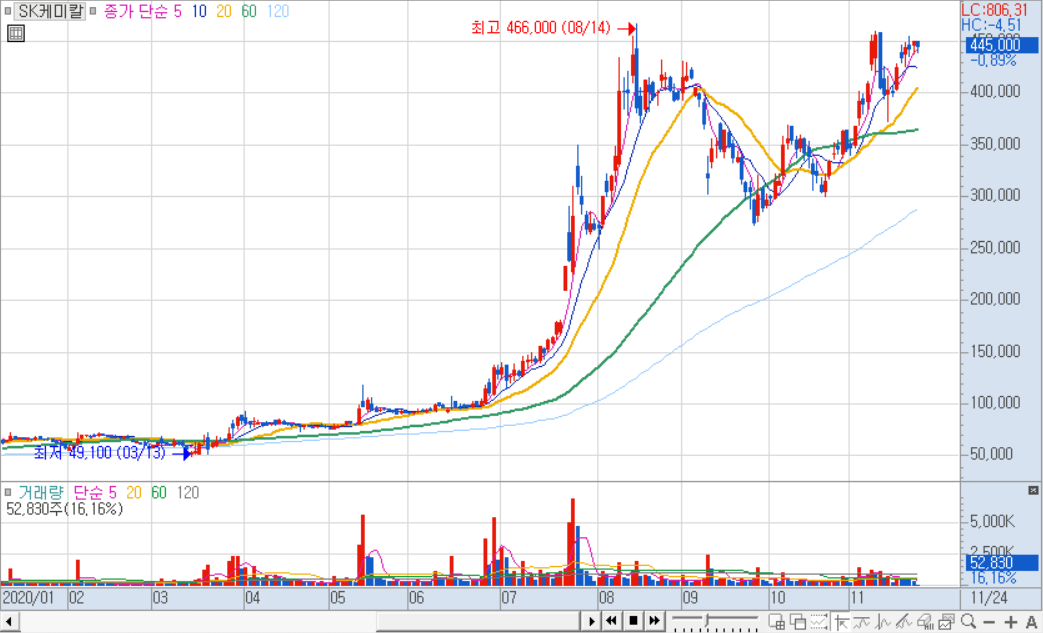
Task: Click the SK케미칼 stock name button
Action: tap(50, 11)
